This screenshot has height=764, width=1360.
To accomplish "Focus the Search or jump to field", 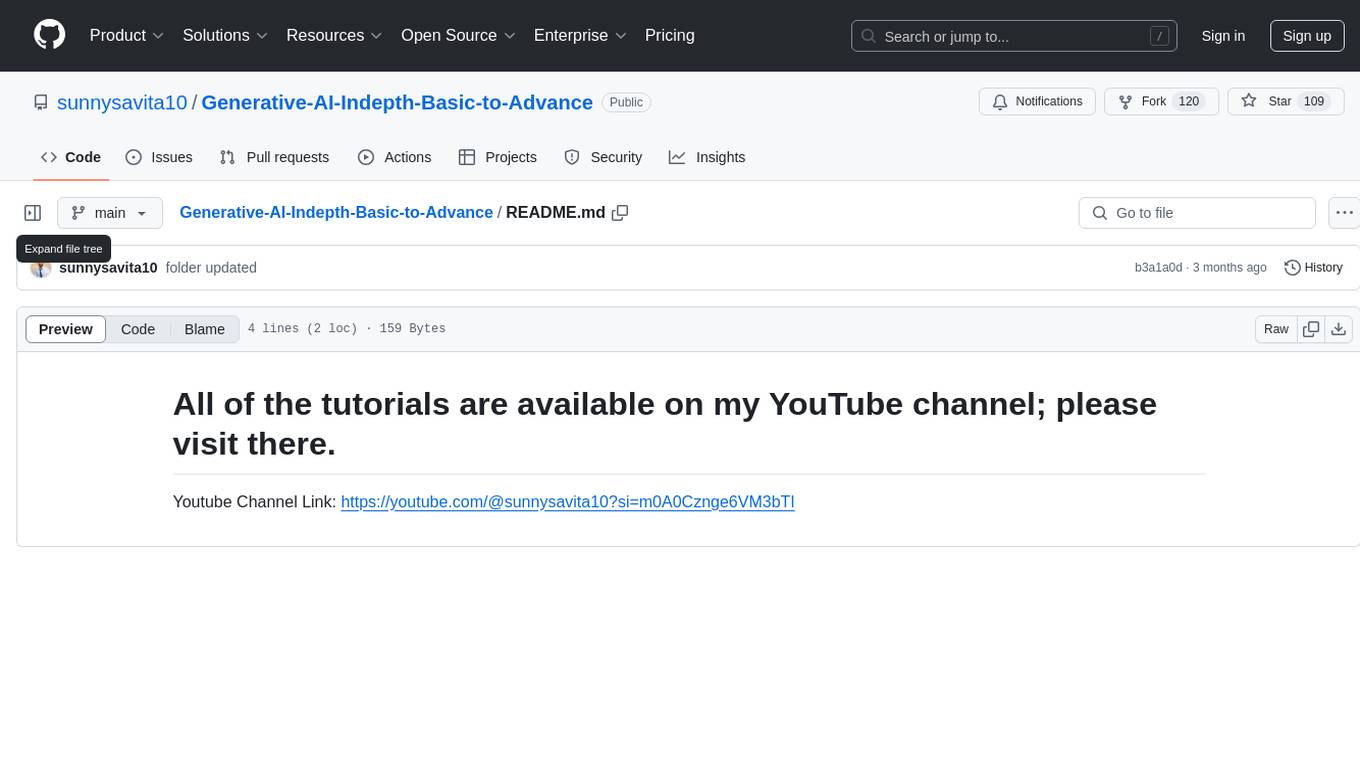I will pos(1014,36).
